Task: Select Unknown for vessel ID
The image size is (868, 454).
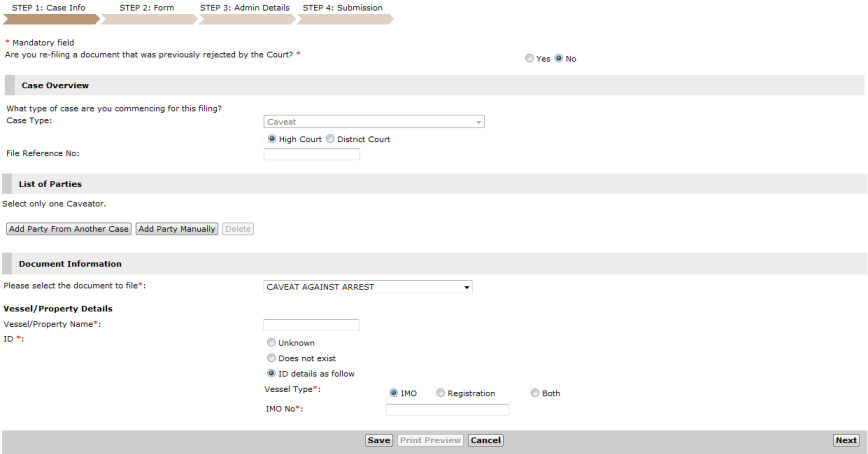Action: coord(271,343)
